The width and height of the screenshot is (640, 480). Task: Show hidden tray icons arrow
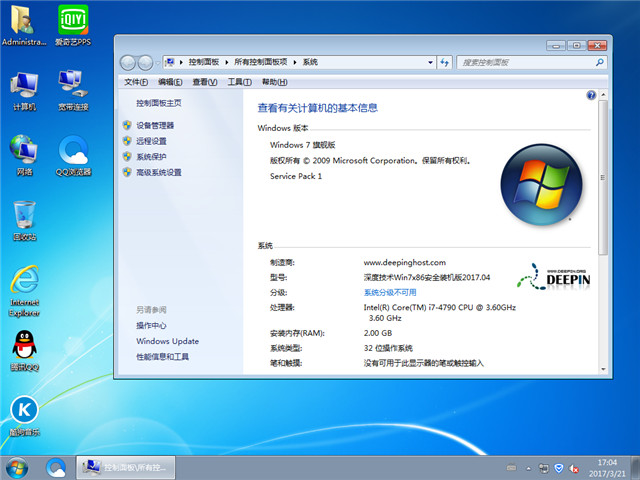529,468
